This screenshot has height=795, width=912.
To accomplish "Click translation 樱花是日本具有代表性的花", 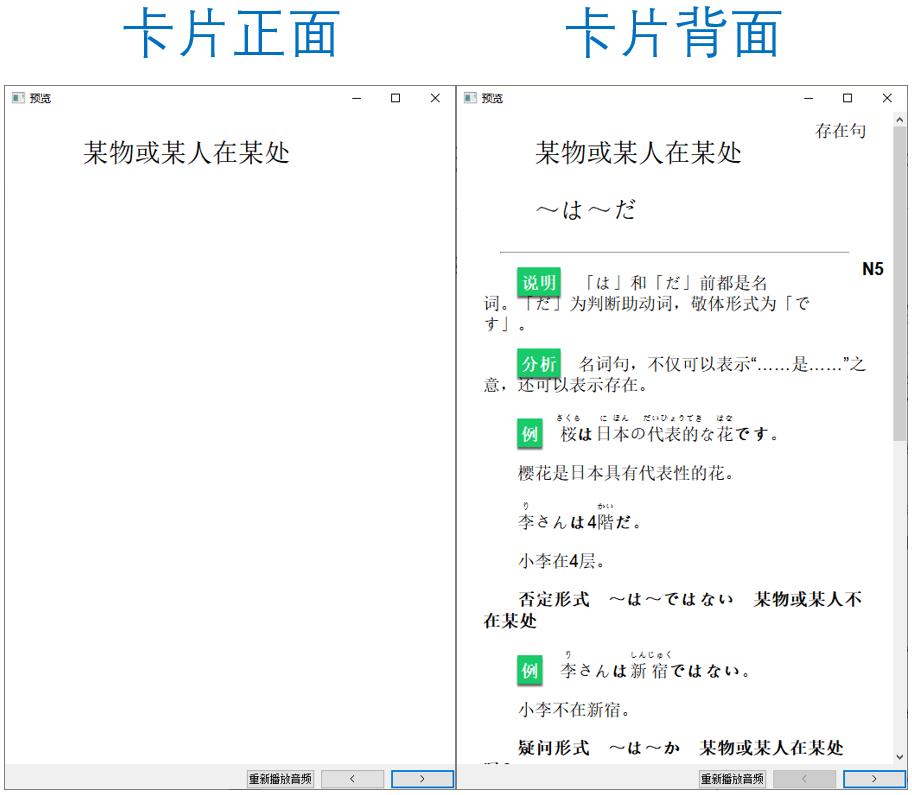I will click(x=626, y=473).
